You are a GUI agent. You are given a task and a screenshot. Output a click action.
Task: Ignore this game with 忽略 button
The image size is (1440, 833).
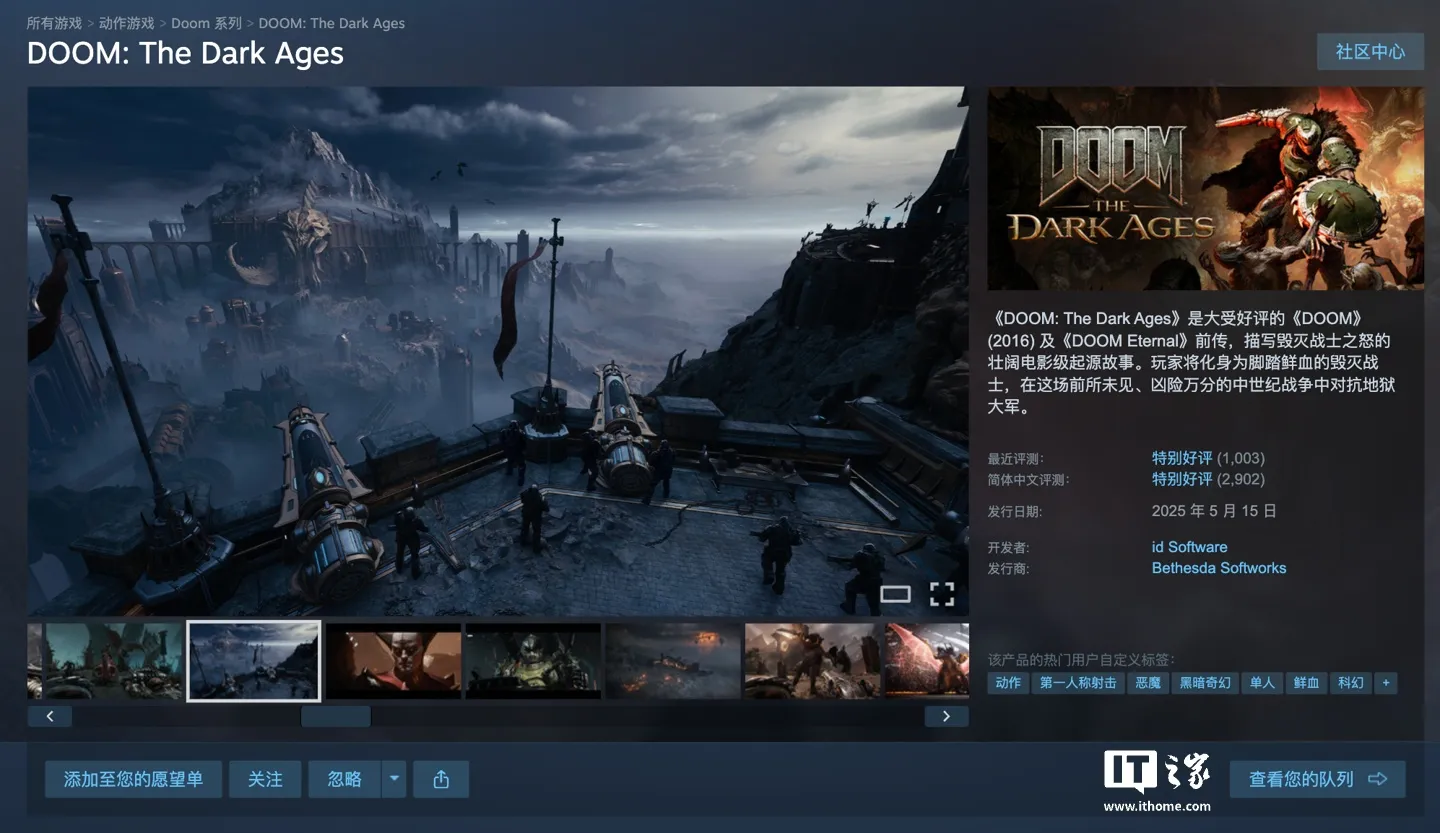click(345, 779)
